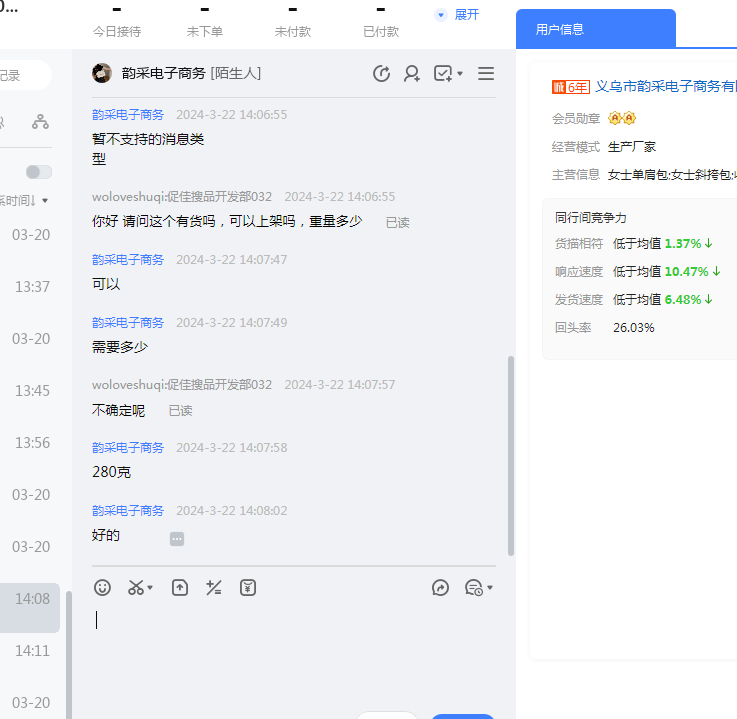Image resolution: width=737 pixels, height=719 pixels.
Task: Click the organization tree icon in sidebar
Action: tap(40, 122)
